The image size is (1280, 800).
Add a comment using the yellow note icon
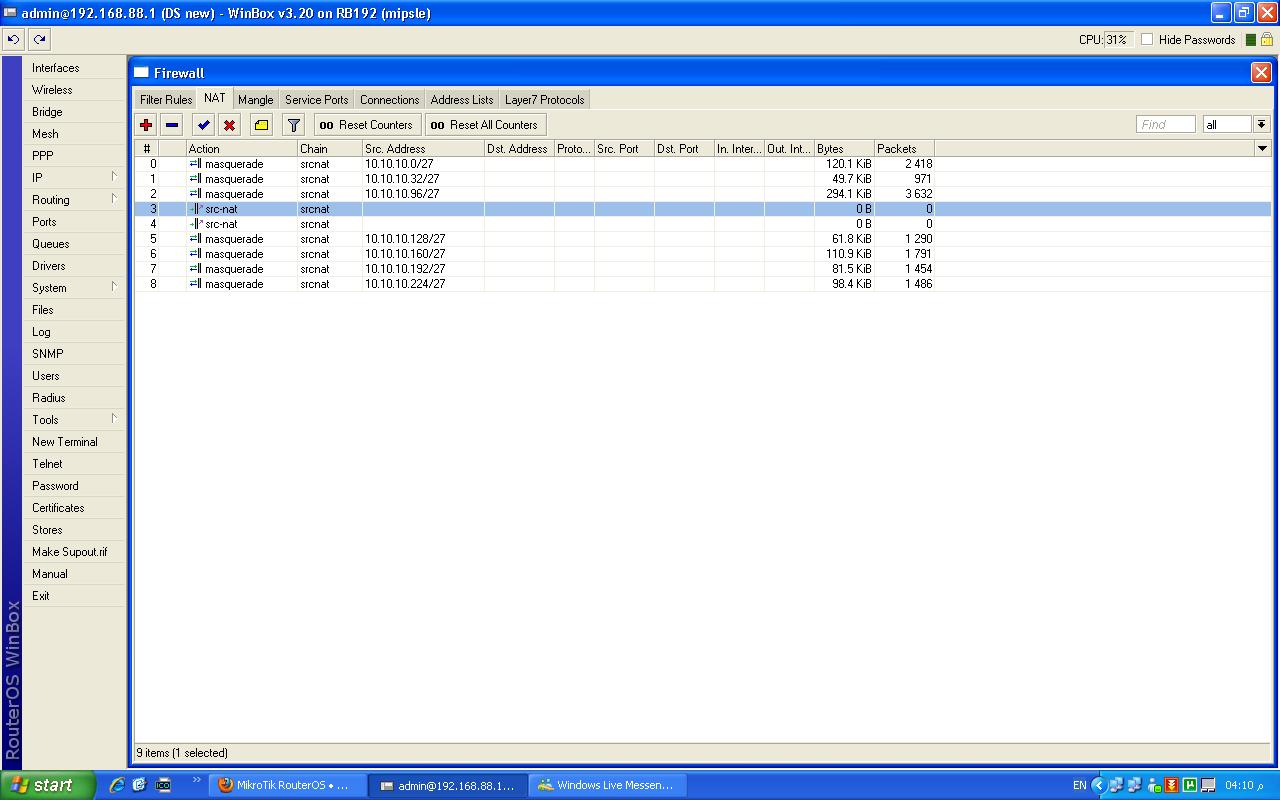[261, 125]
